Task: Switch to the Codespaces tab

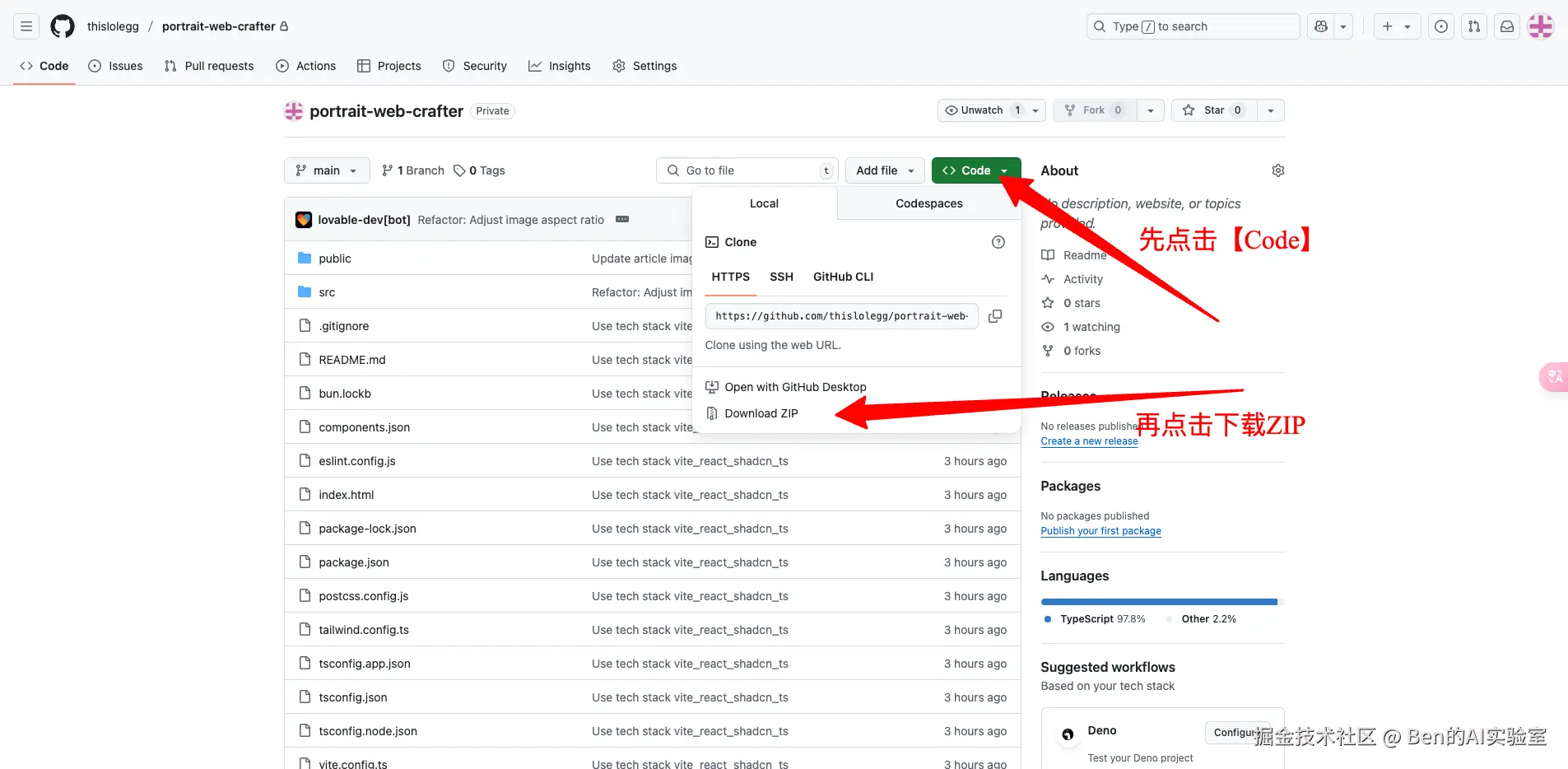Action: (x=929, y=203)
